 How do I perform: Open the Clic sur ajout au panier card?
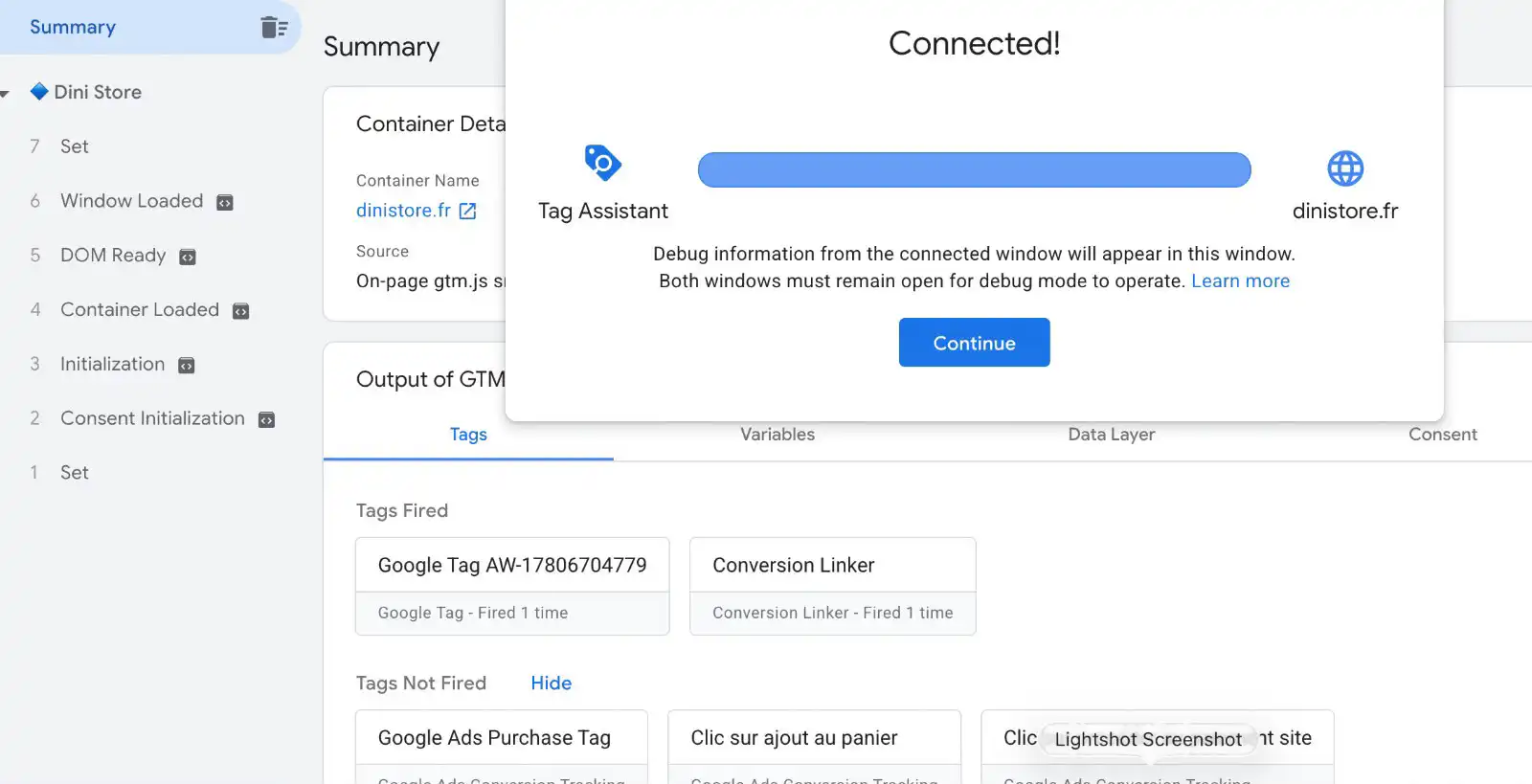(x=815, y=747)
